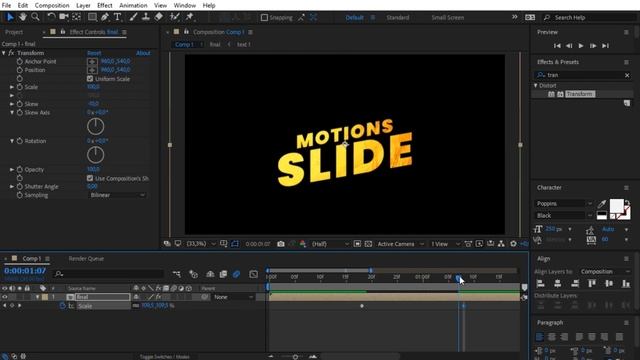This screenshot has height=360, width=640.
Task: Toggle Use Composition's Shutter Angle checkbox
Action: (90, 178)
